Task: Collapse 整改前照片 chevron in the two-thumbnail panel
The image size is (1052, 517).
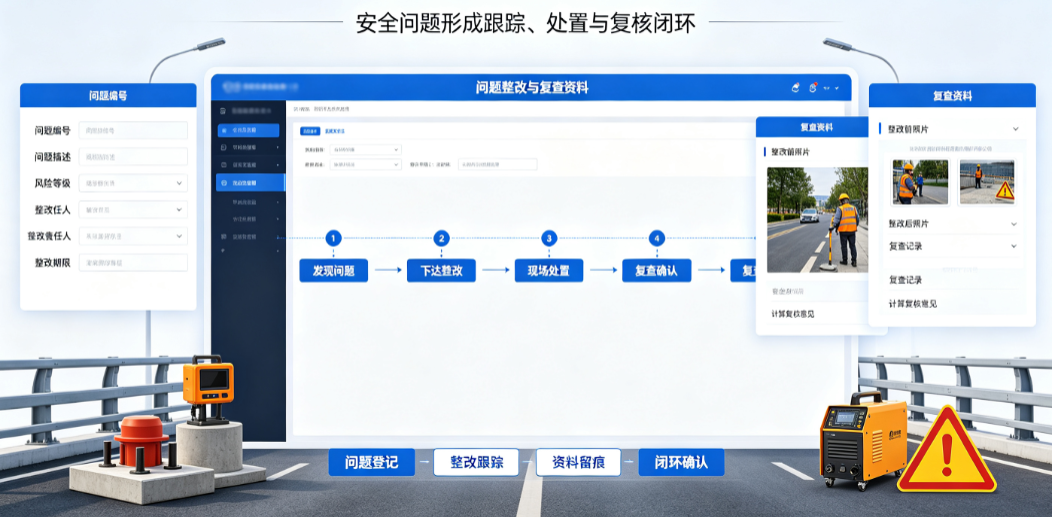Action: (1016, 129)
